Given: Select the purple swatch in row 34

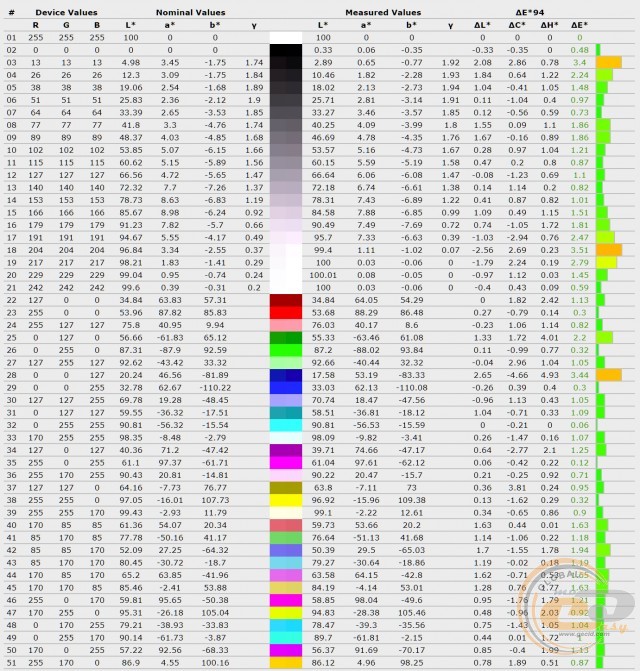Looking at the screenshot, I should (286, 450).
